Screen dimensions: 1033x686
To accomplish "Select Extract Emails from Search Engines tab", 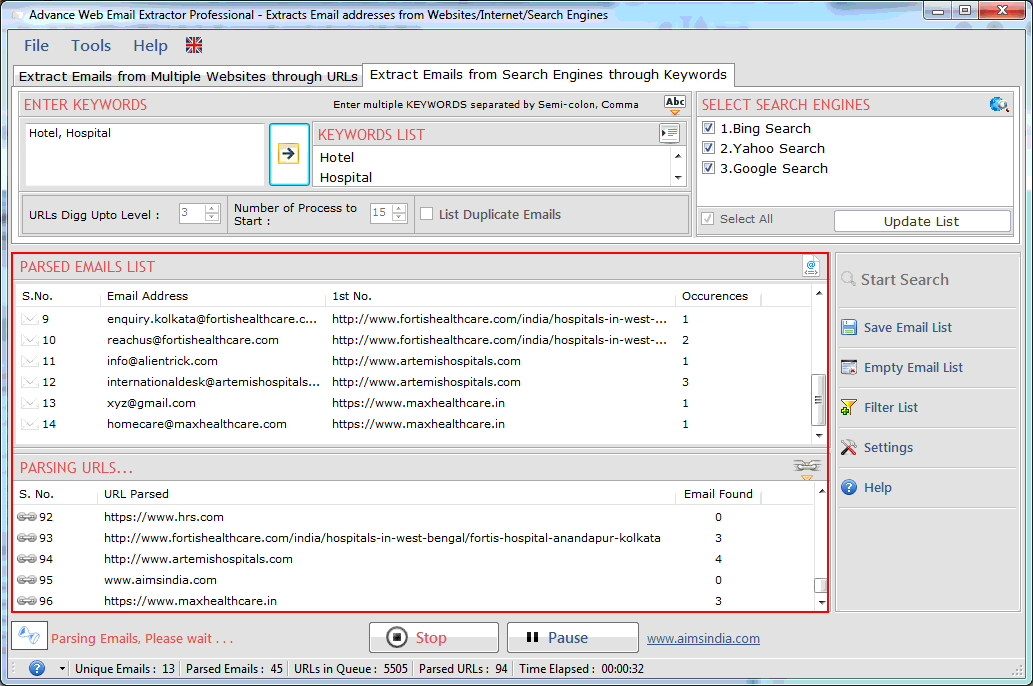I will [x=548, y=74].
